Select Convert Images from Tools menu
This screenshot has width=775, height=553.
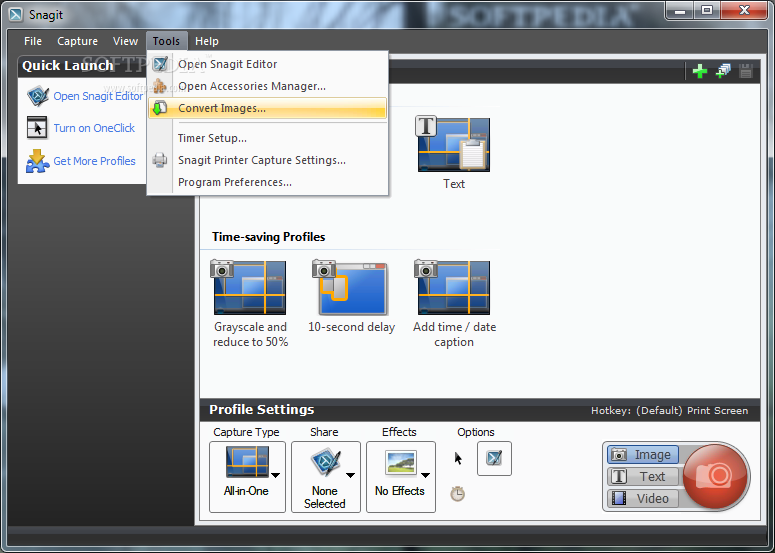coord(267,108)
